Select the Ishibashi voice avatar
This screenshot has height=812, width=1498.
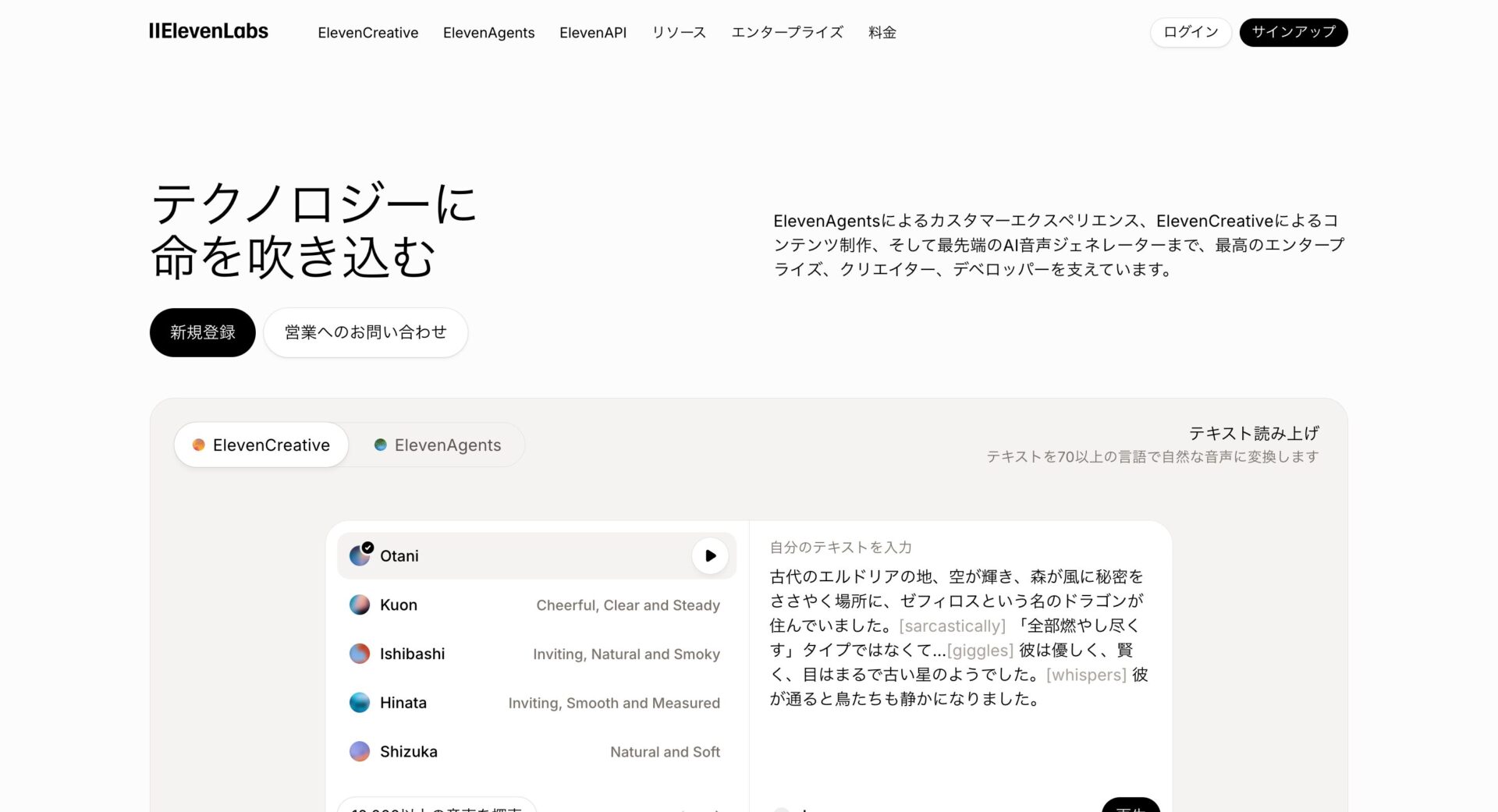pos(359,654)
